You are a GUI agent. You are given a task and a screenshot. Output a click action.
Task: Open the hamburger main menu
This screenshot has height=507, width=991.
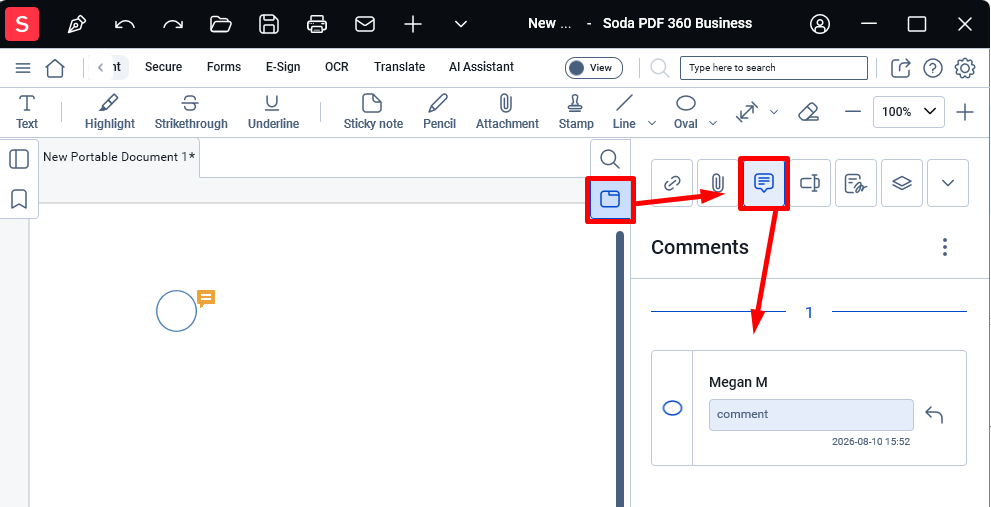[x=23, y=68]
